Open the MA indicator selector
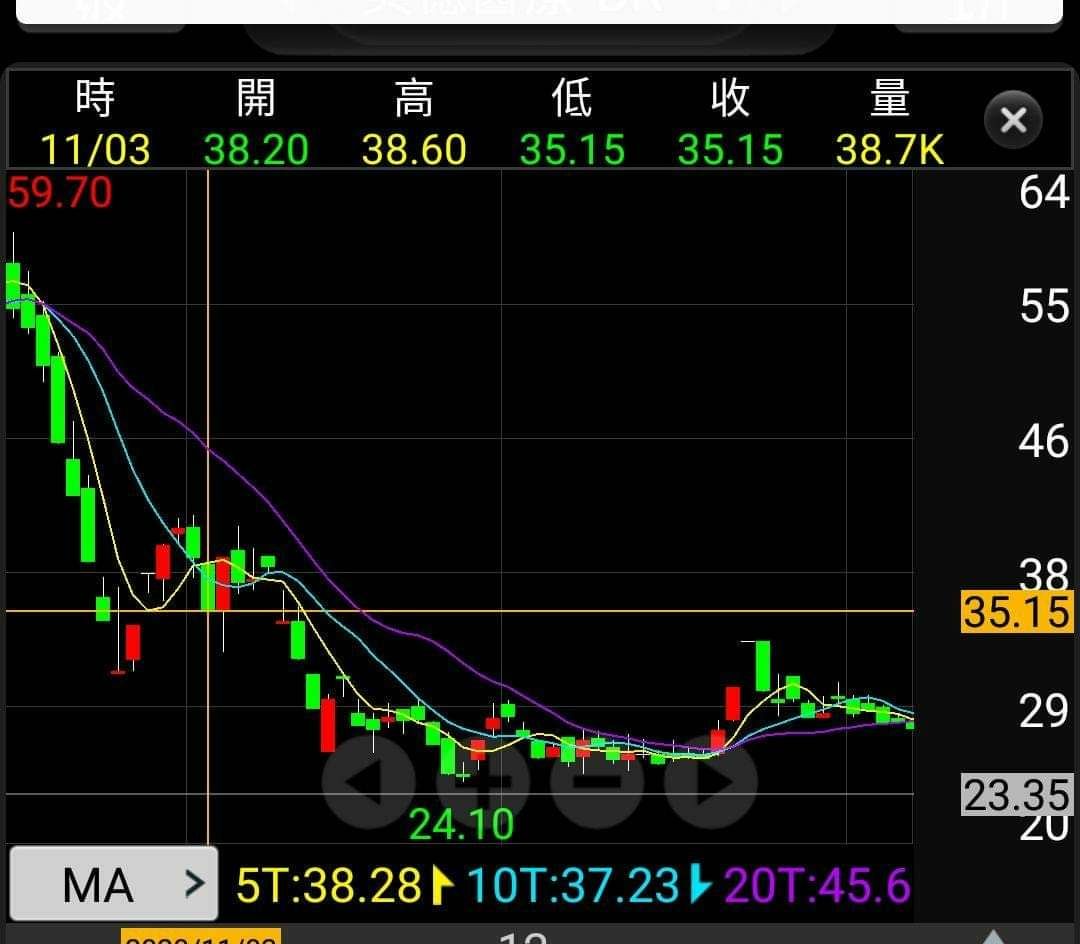This screenshot has width=1080, height=944. tap(113, 885)
